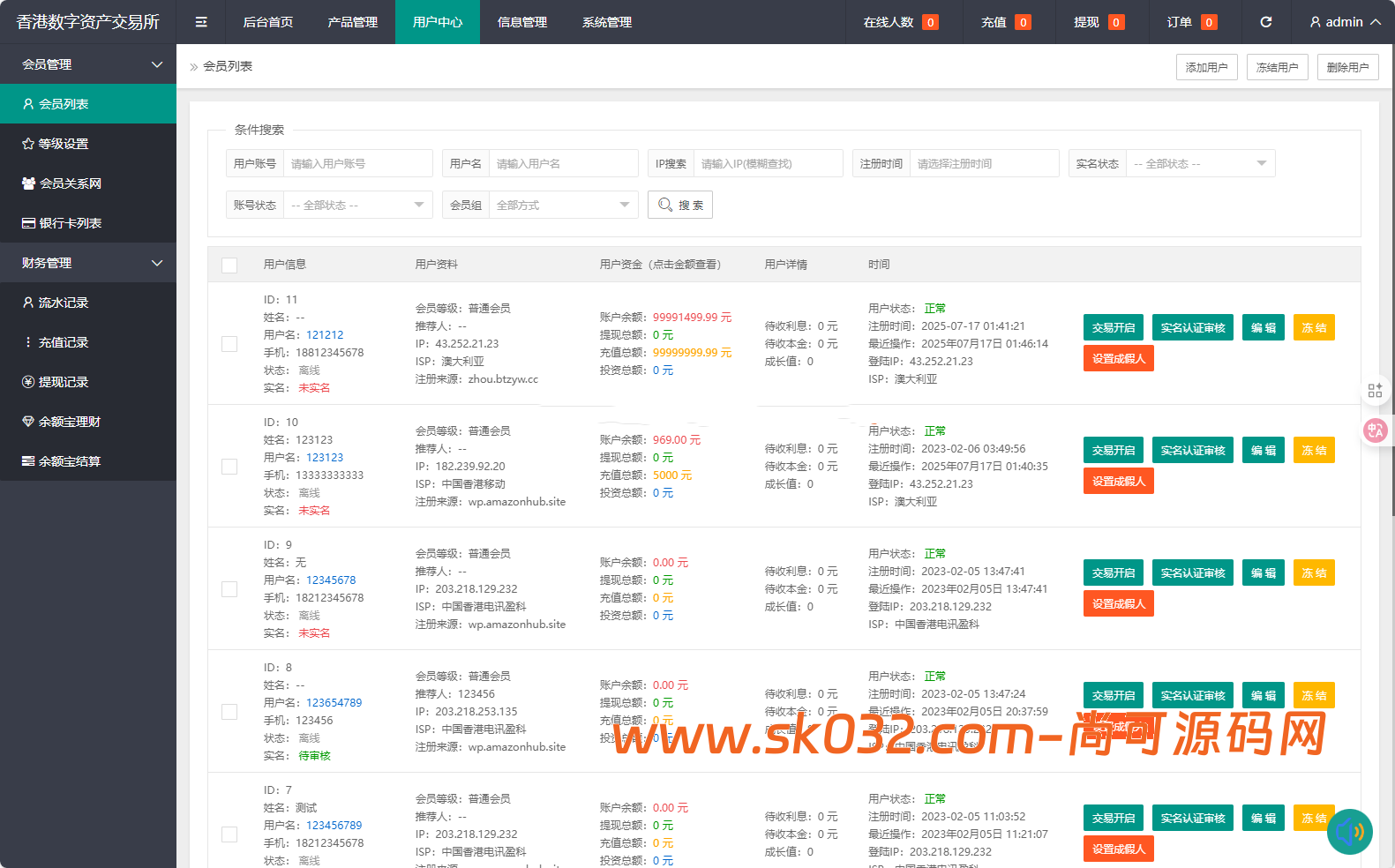Click 未实名 status for user ID 9
The width and height of the screenshot is (1395, 868).
(x=314, y=633)
